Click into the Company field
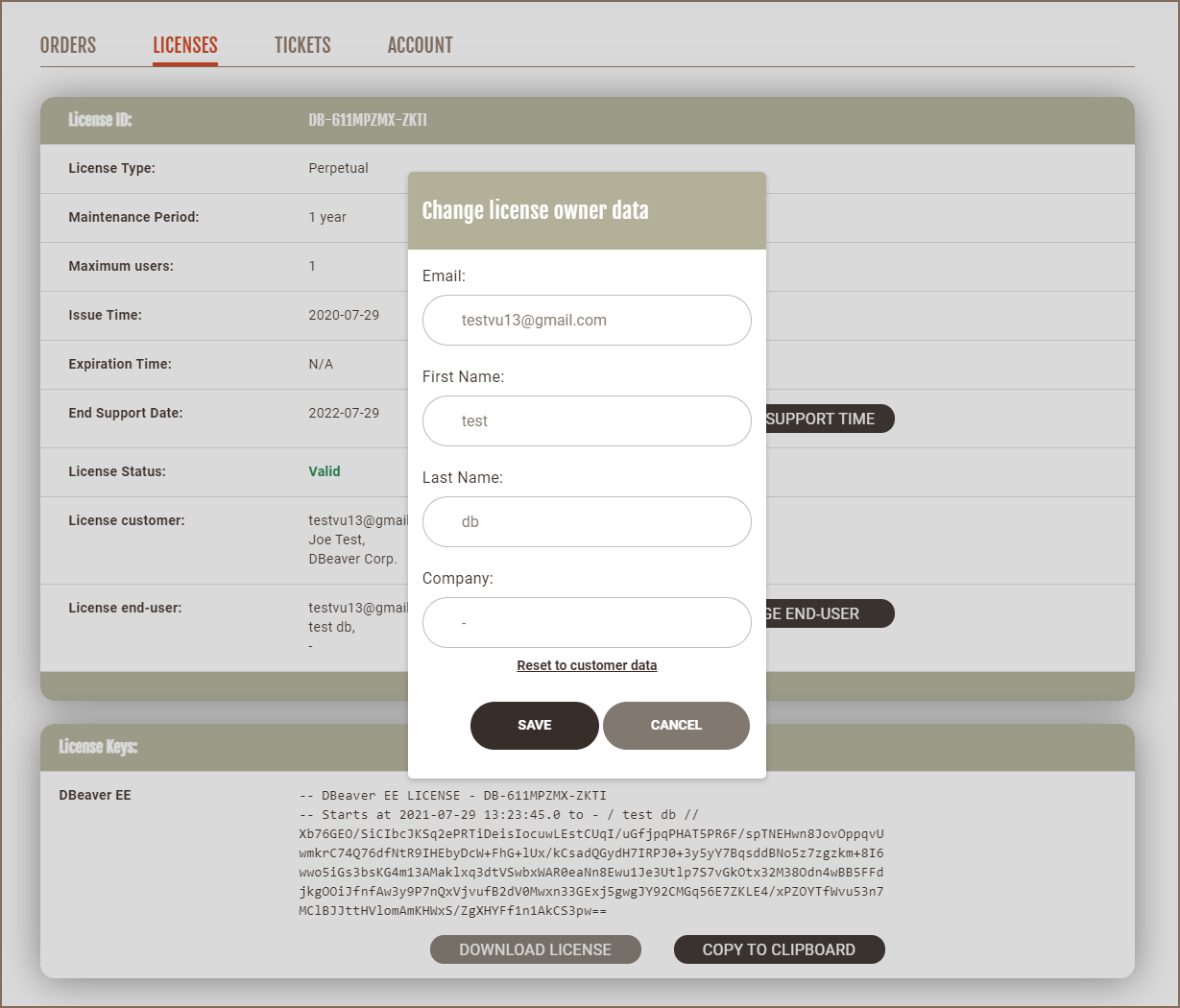 click(587, 623)
